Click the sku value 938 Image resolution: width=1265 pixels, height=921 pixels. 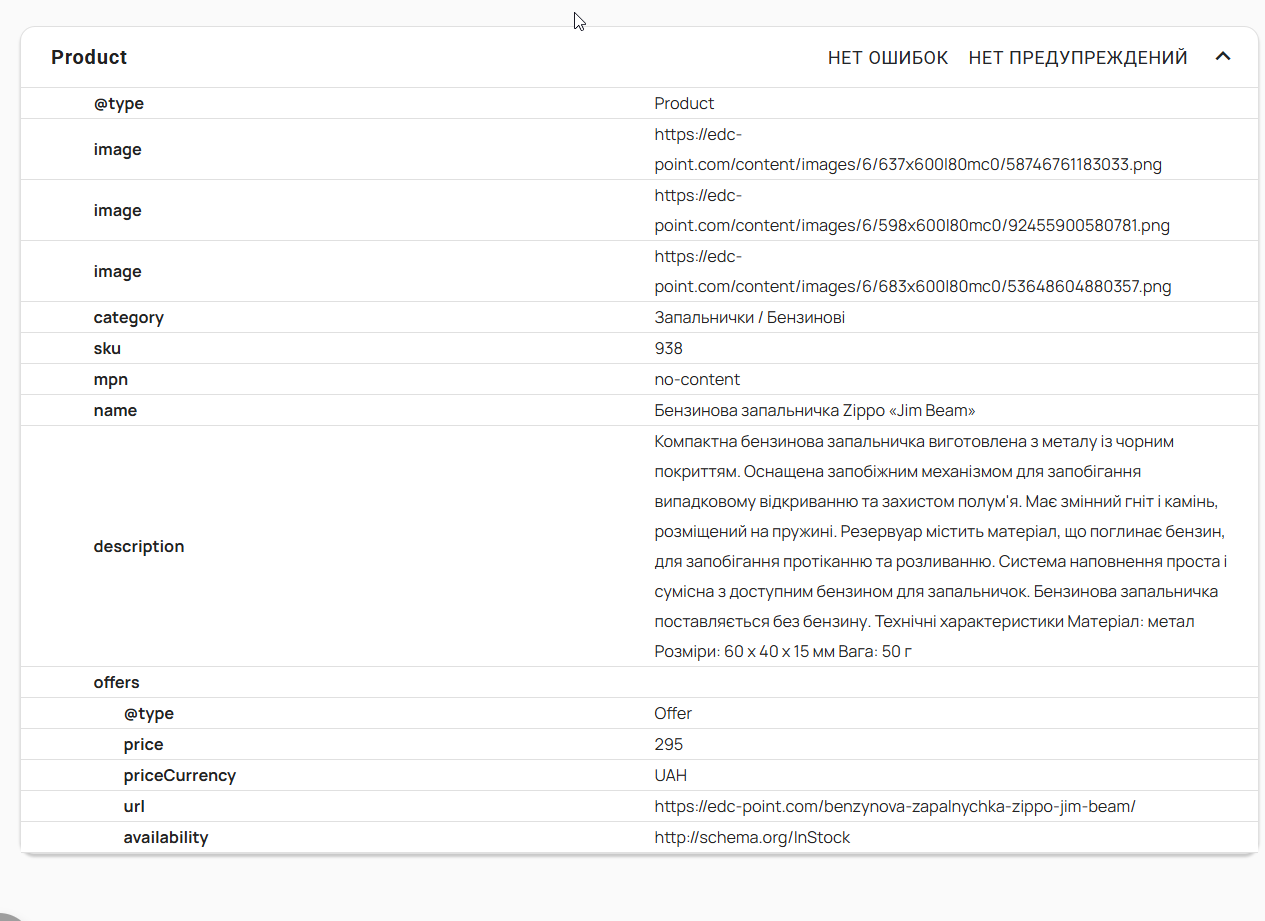[x=669, y=348]
